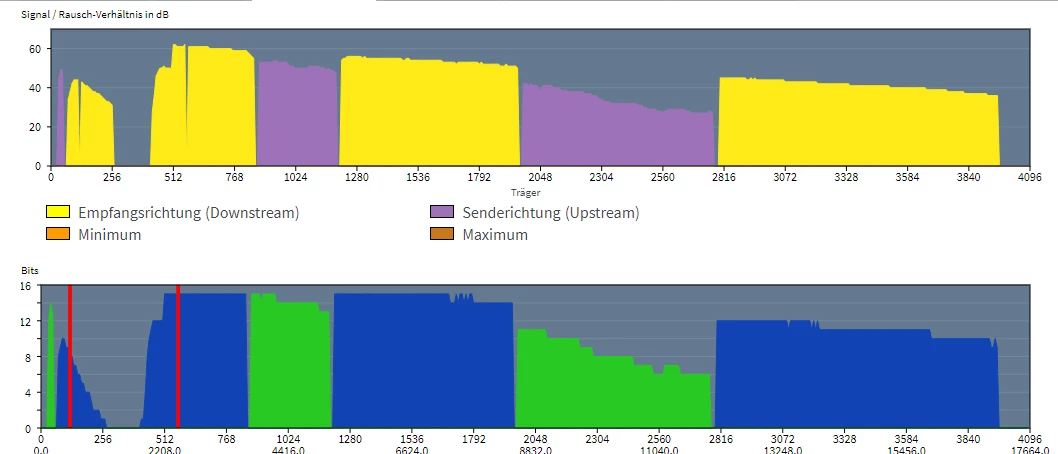Click the '2208.0' frequency label

(165, 450)
